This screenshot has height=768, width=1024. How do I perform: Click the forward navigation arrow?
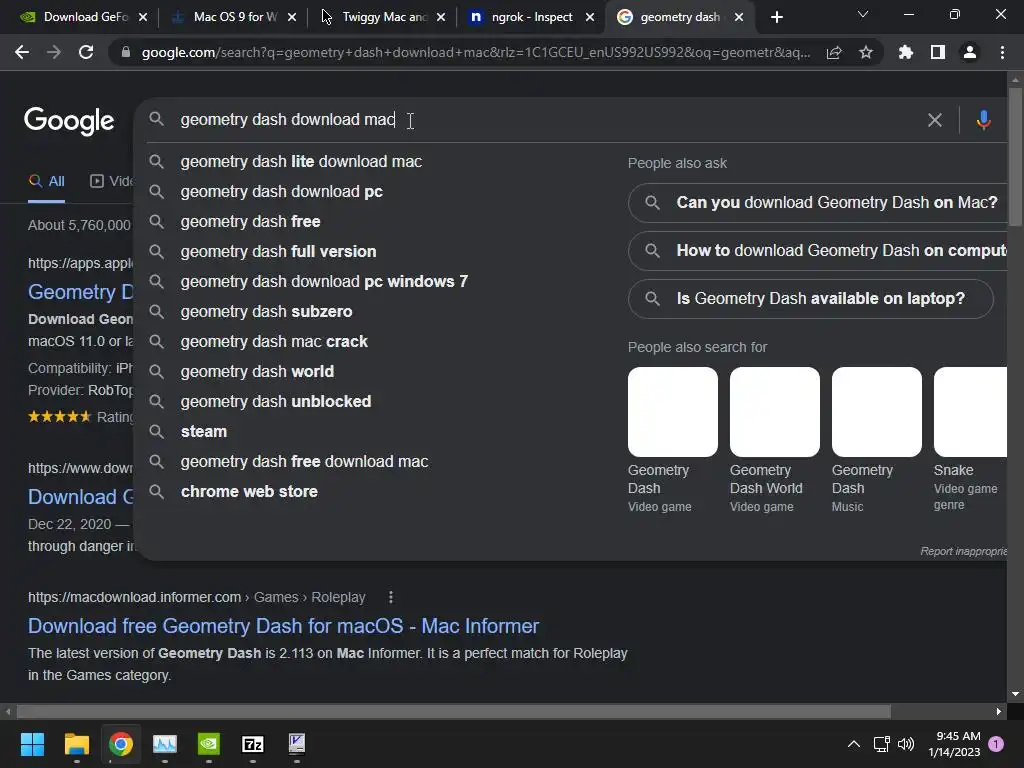[x=54, y=52]
